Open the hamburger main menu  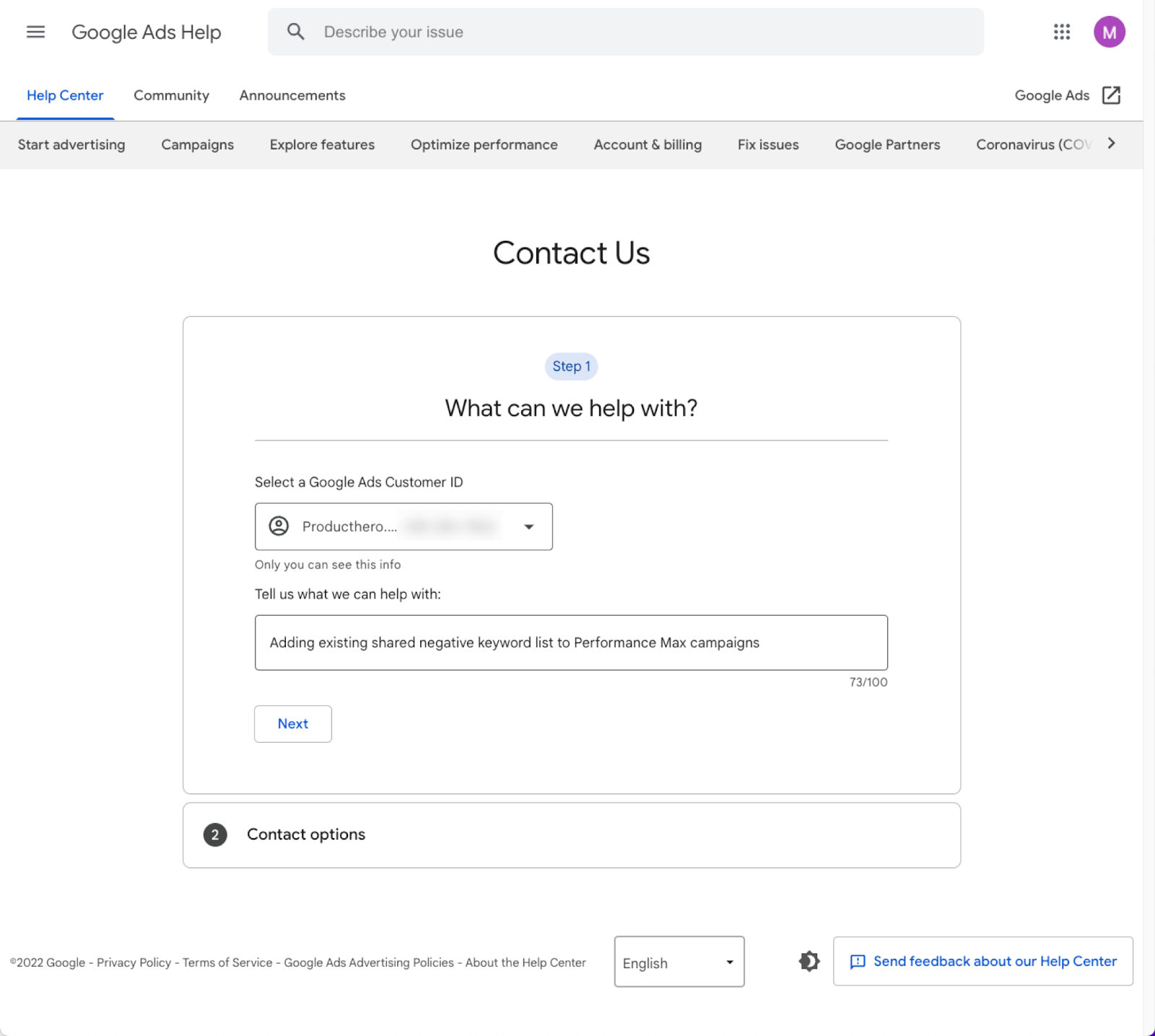(x=35, y=32)
